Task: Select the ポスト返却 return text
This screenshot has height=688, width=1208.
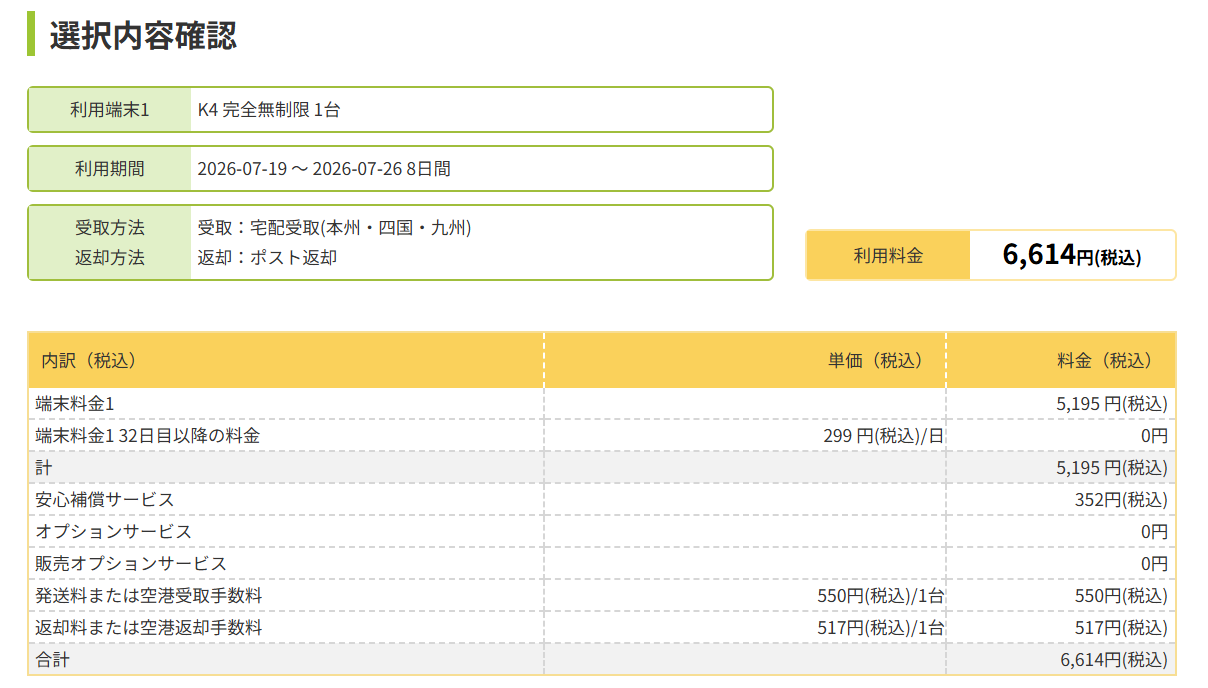Action: pos(293,258)
